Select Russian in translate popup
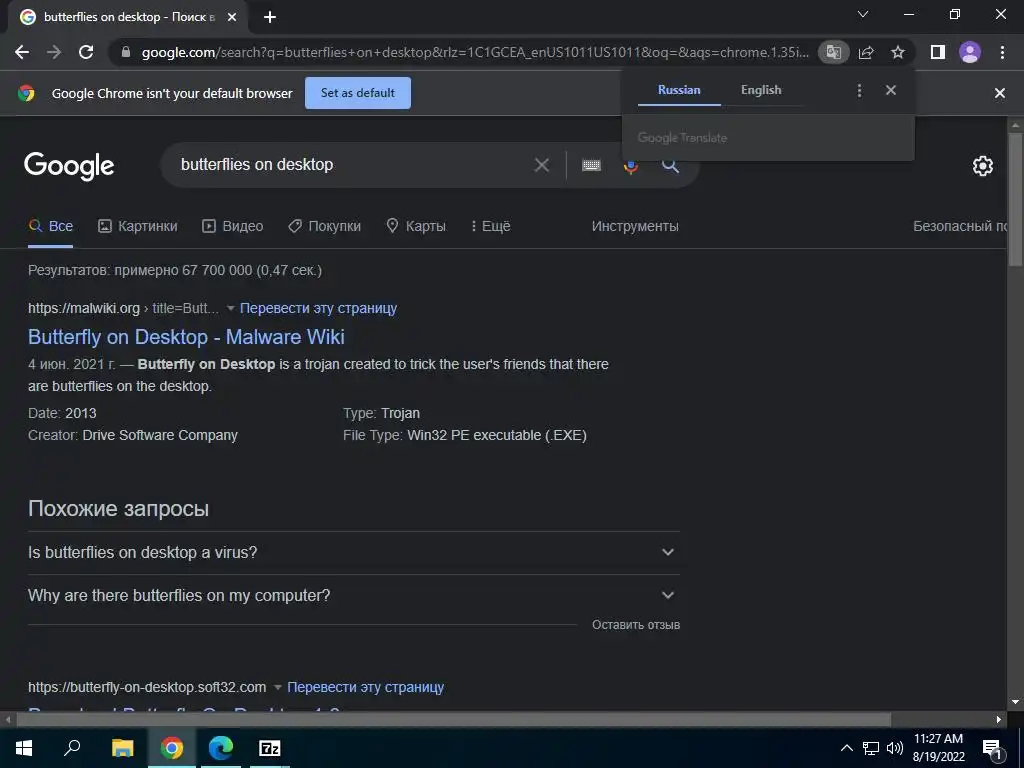Viewport: 1024px width, 768px height. 679,90
